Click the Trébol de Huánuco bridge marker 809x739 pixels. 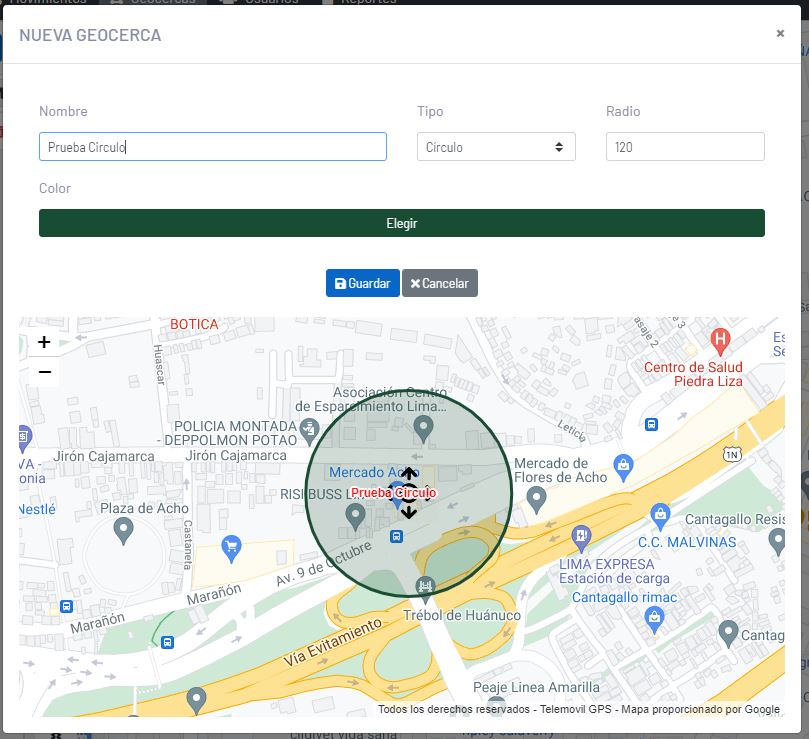(425, 588)
